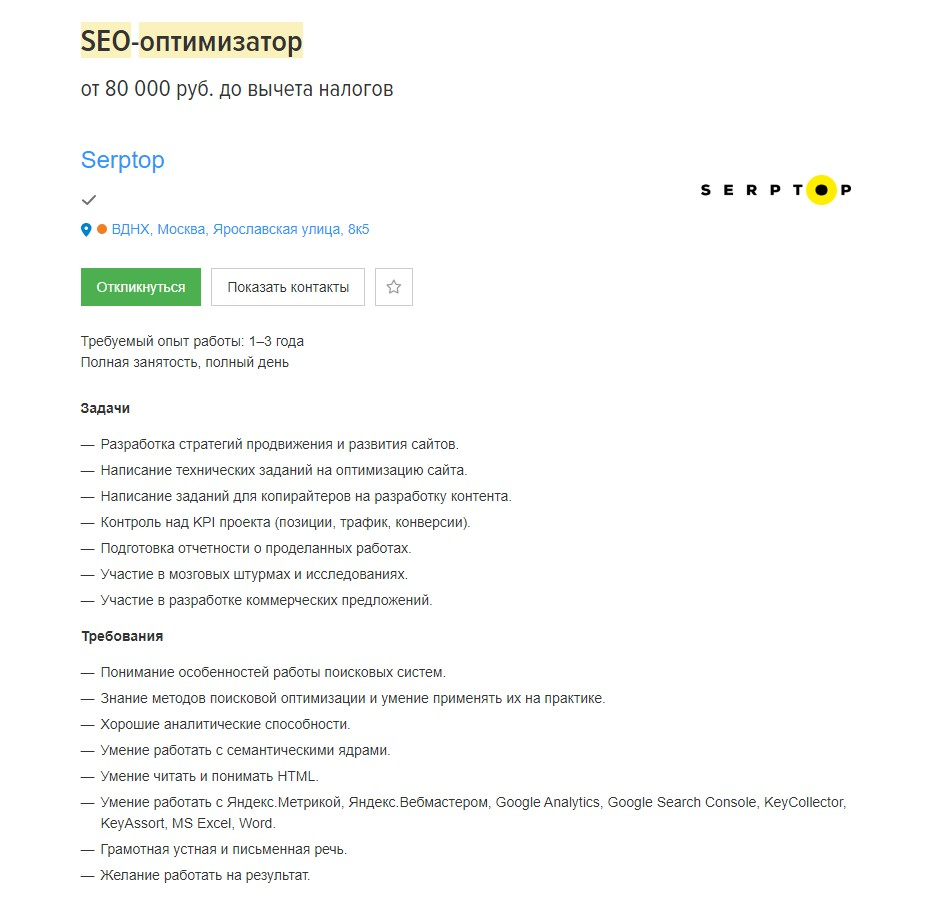Click the Задачи section heading
The height and width of the screenshot is (900, 929).
click(105, 408)
